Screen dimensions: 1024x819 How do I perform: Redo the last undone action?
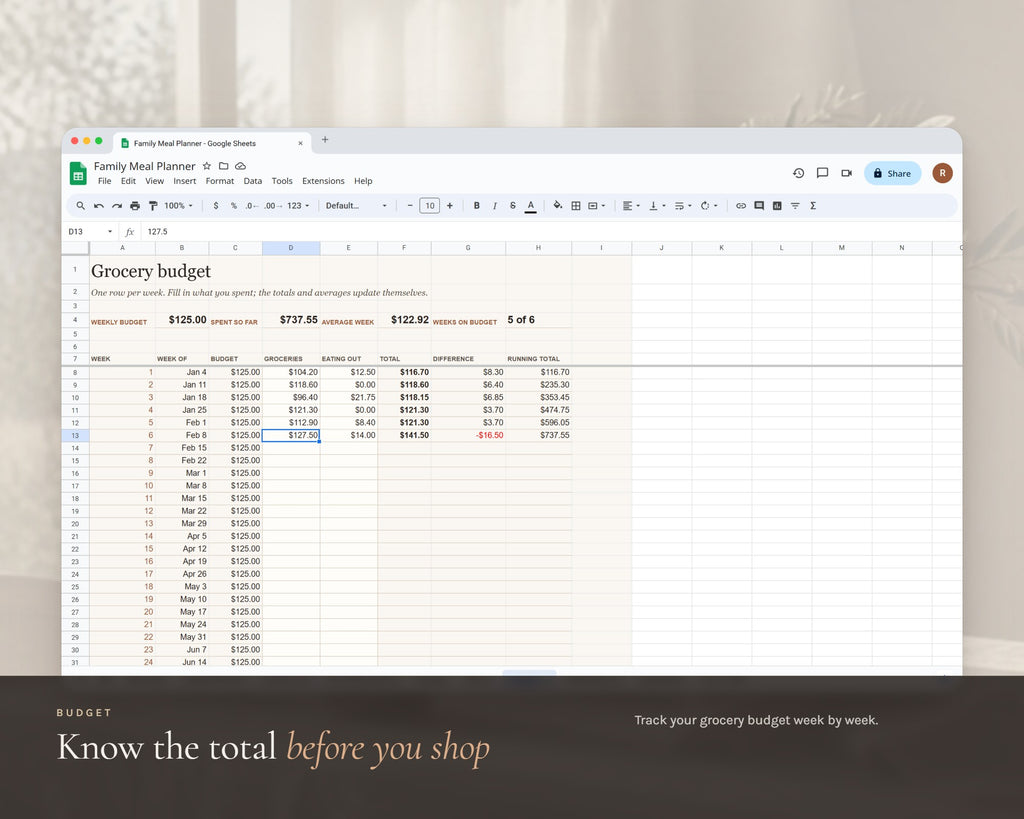(117, 206)
